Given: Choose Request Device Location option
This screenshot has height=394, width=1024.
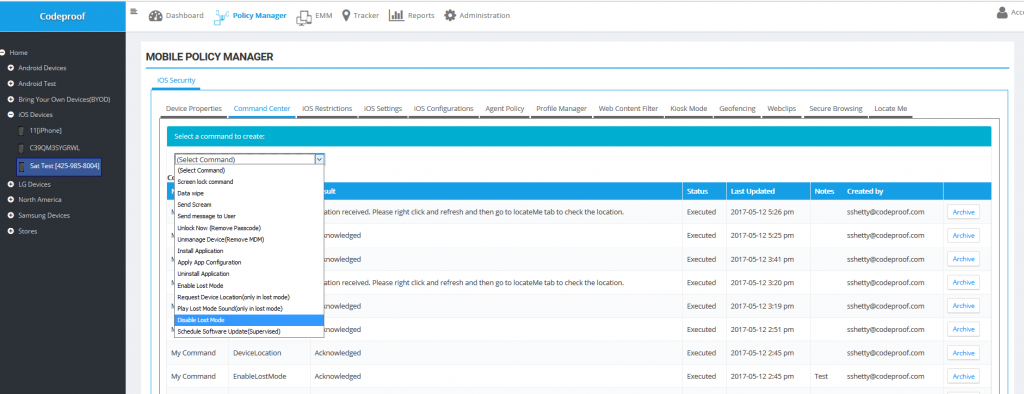Looking at the screenshot, I should 249,297.
